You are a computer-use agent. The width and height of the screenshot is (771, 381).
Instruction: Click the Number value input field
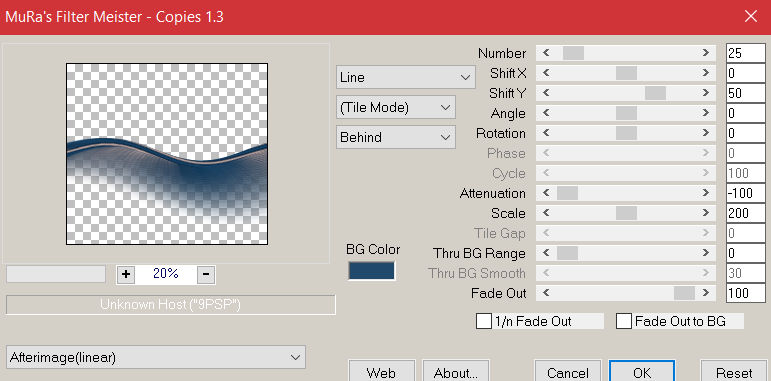[745, 53]
